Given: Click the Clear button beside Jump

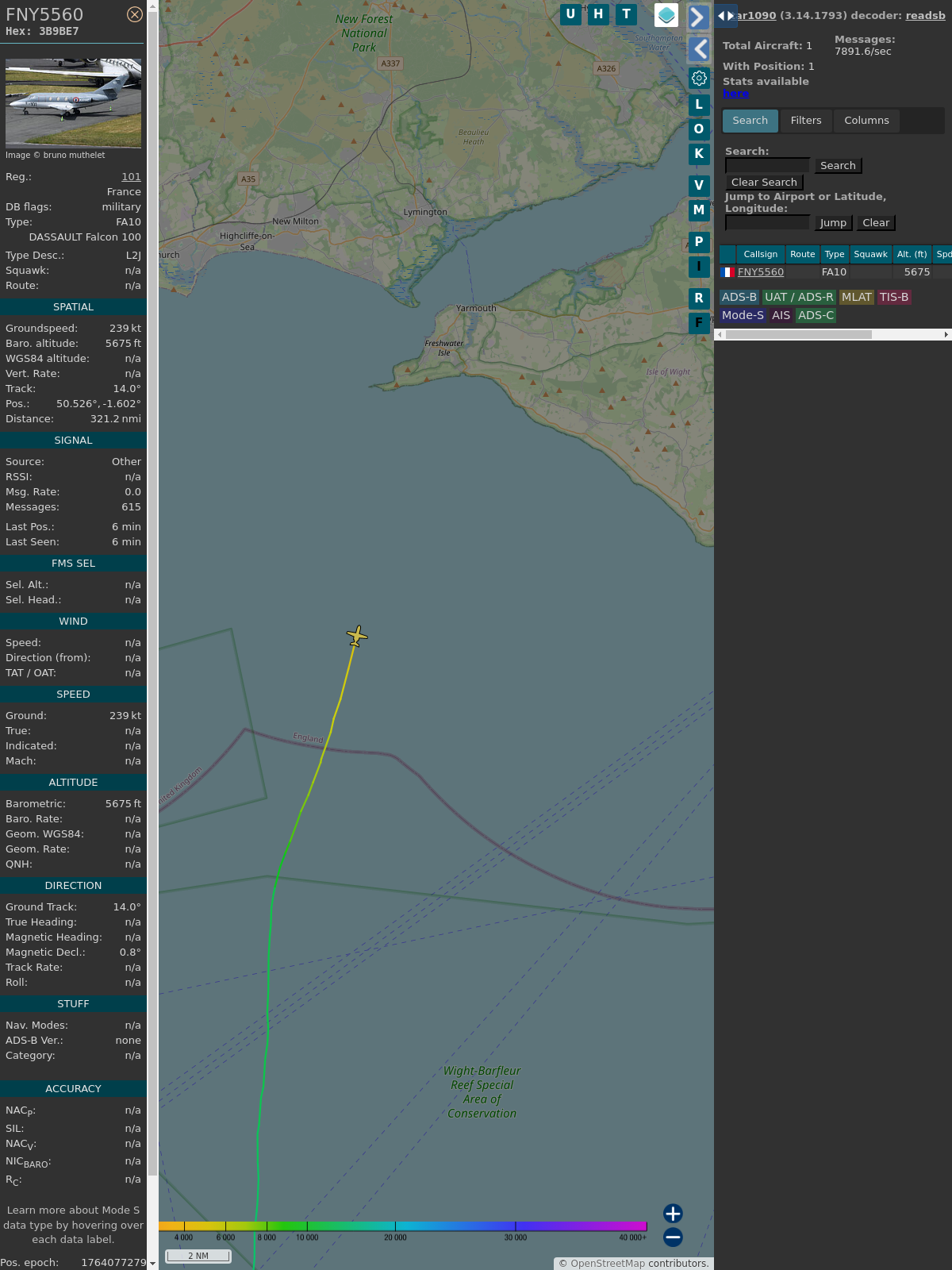Looking at the screenshot, I should [x=876, y=223].
